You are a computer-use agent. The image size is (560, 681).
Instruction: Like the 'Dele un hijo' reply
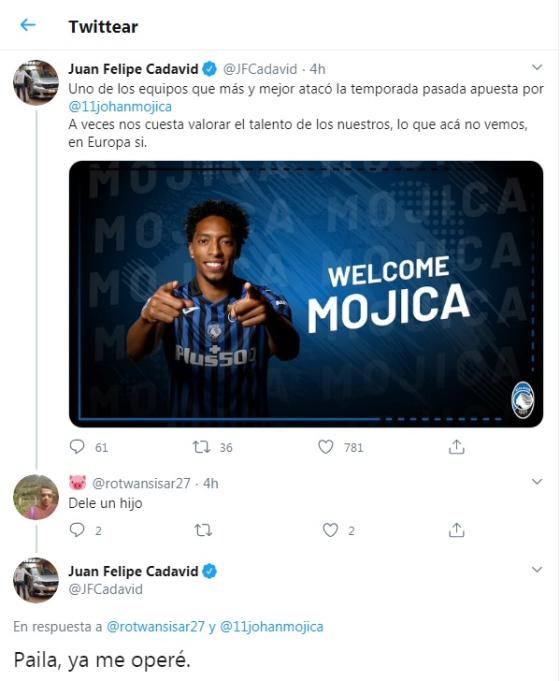pos(330,530)
